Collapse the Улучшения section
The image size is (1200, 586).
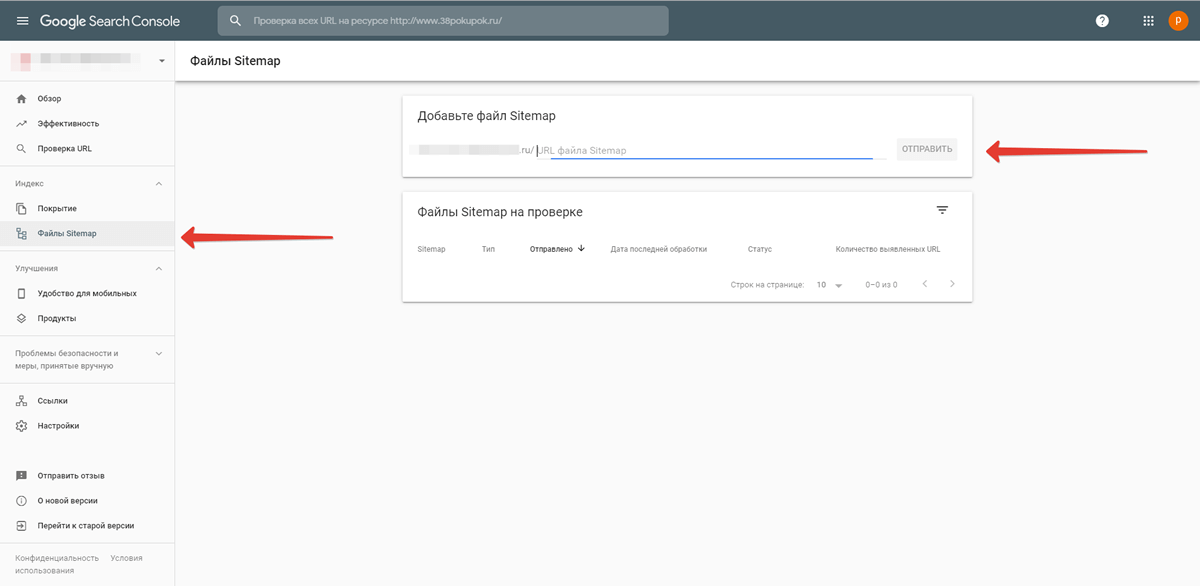(156, 268)
